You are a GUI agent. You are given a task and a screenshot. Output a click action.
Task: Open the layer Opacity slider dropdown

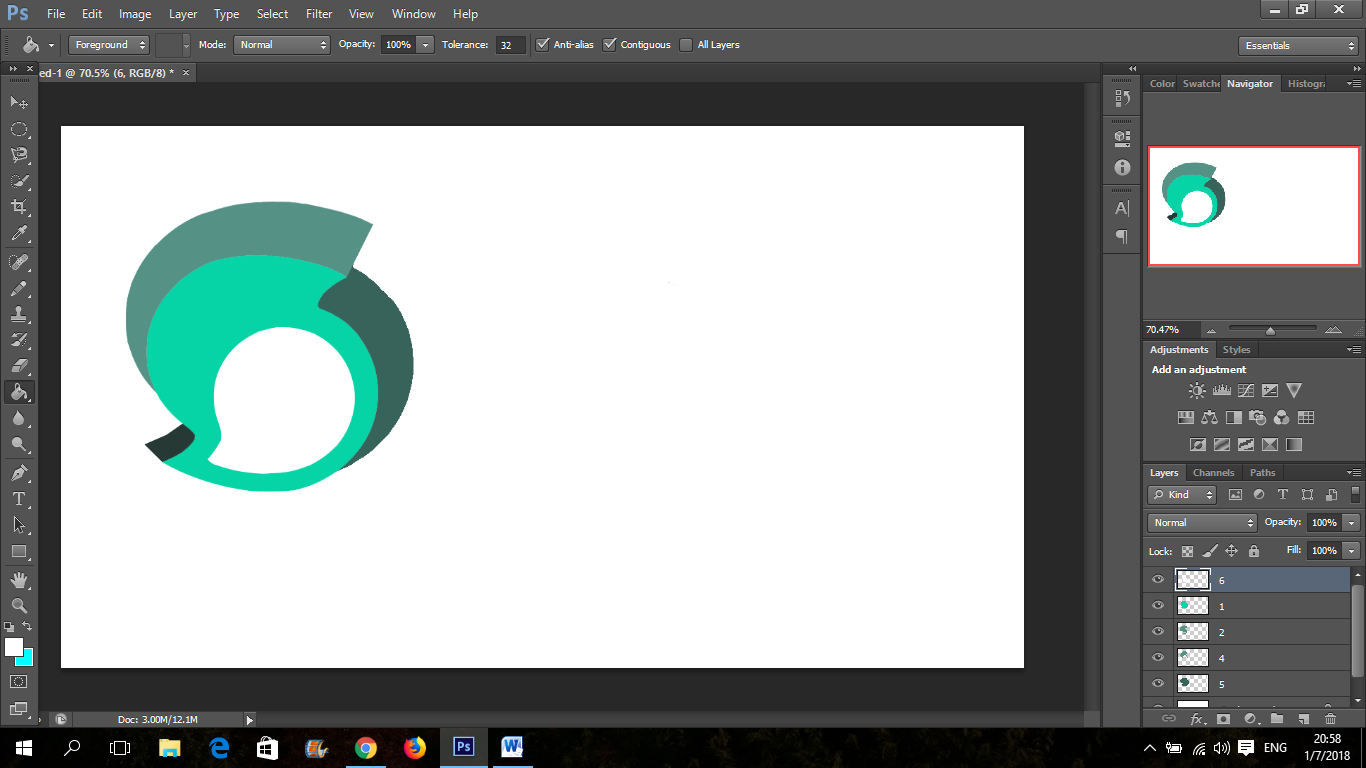click(x=1352, y=523)
